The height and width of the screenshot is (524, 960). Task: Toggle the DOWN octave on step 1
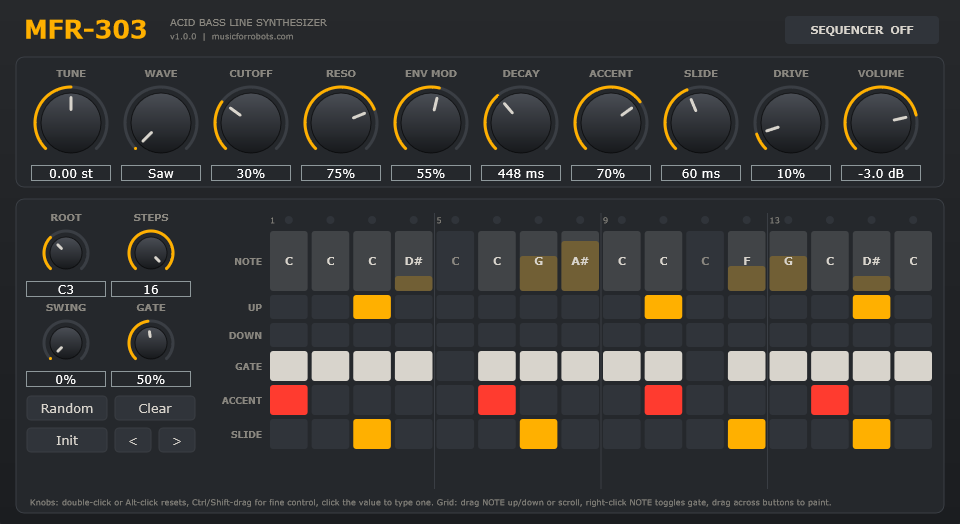(x=289, y=335)
